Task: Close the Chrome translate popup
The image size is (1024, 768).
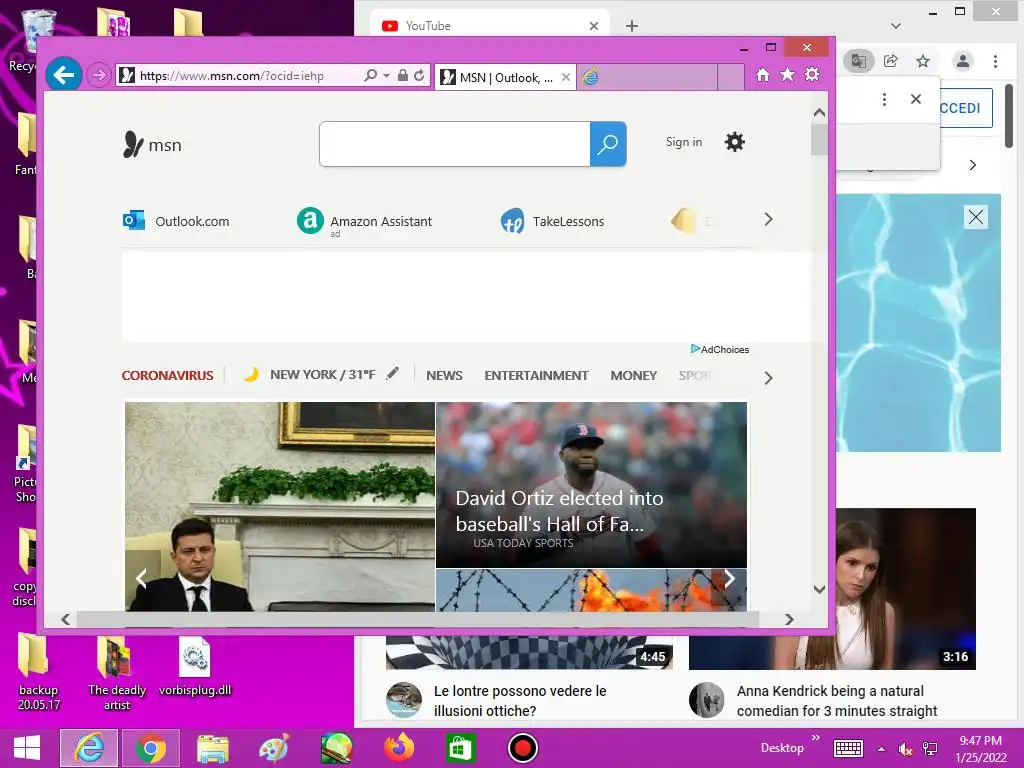Action: [x=916, y=99]
